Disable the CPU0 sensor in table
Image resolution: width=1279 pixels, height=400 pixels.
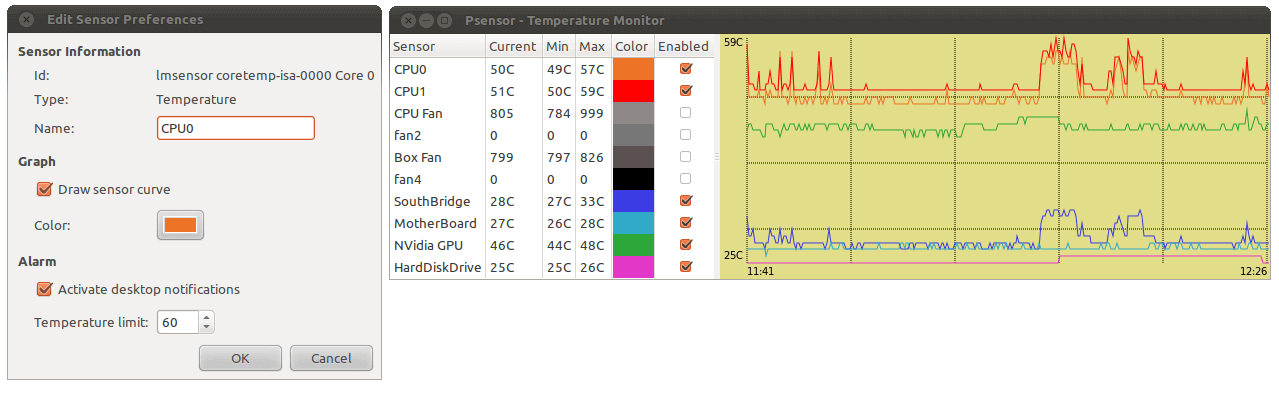pos(685,69)
